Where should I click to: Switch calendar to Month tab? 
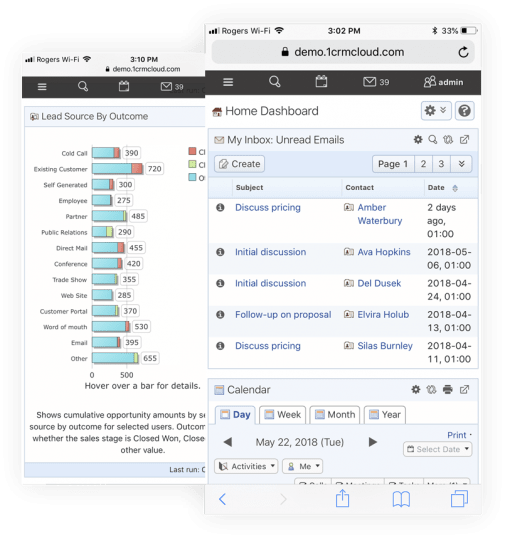click(335, 414)
